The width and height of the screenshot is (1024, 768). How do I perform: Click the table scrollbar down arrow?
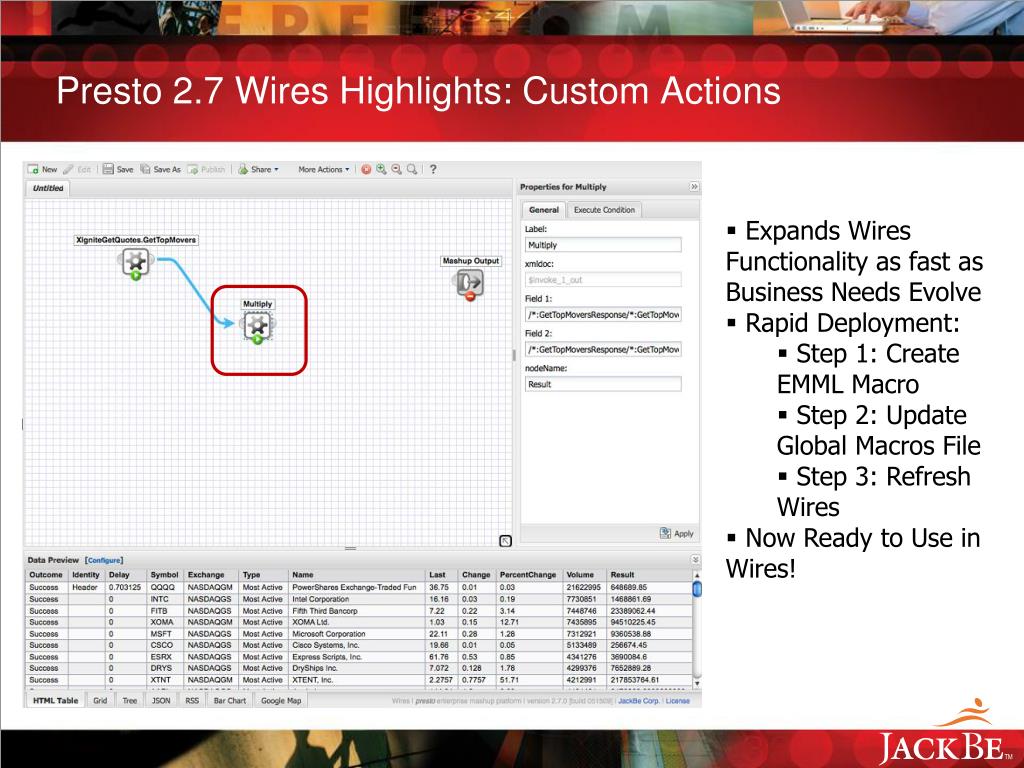tap(697, 683)
